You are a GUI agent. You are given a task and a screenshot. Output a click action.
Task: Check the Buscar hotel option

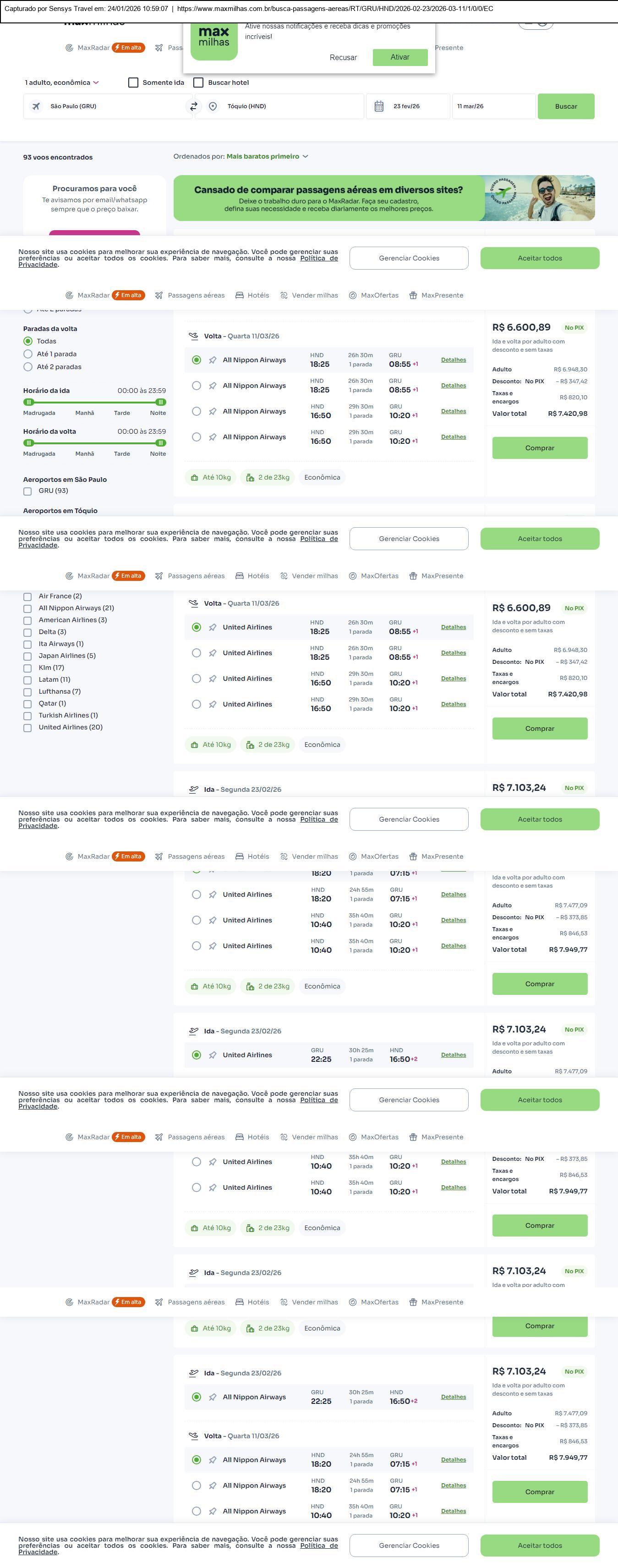(x=198, y=83)
